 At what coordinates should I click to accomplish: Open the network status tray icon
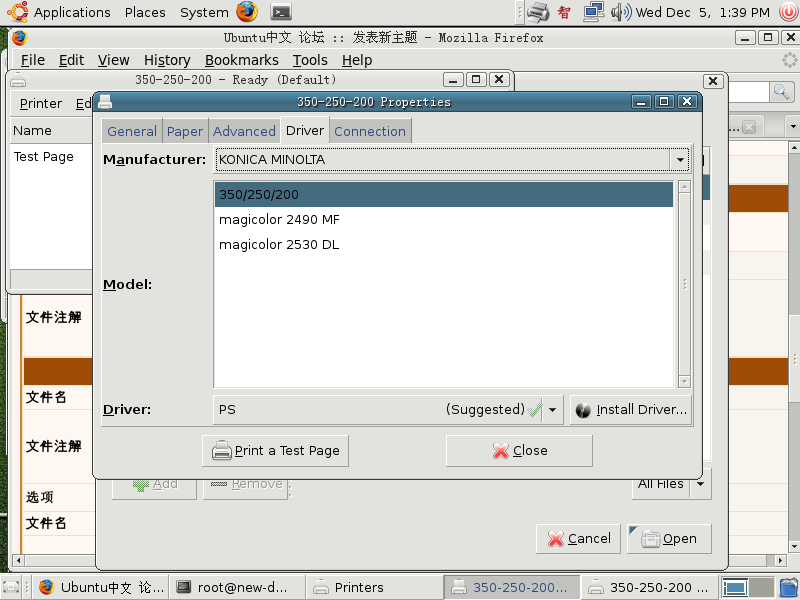pos(593,12)
